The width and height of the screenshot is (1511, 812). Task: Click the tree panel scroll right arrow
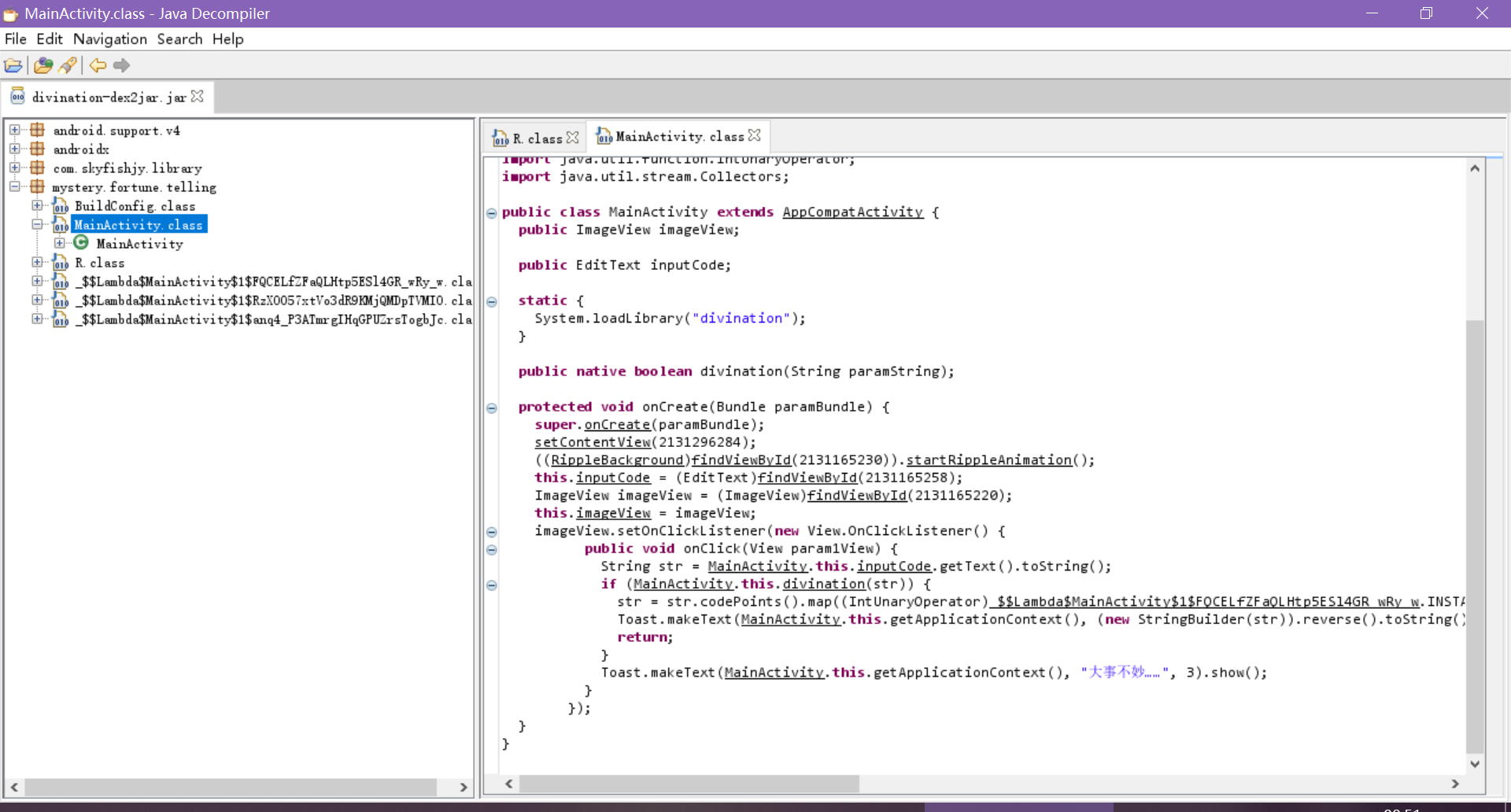pyautogui.click(x=464, y=787)
